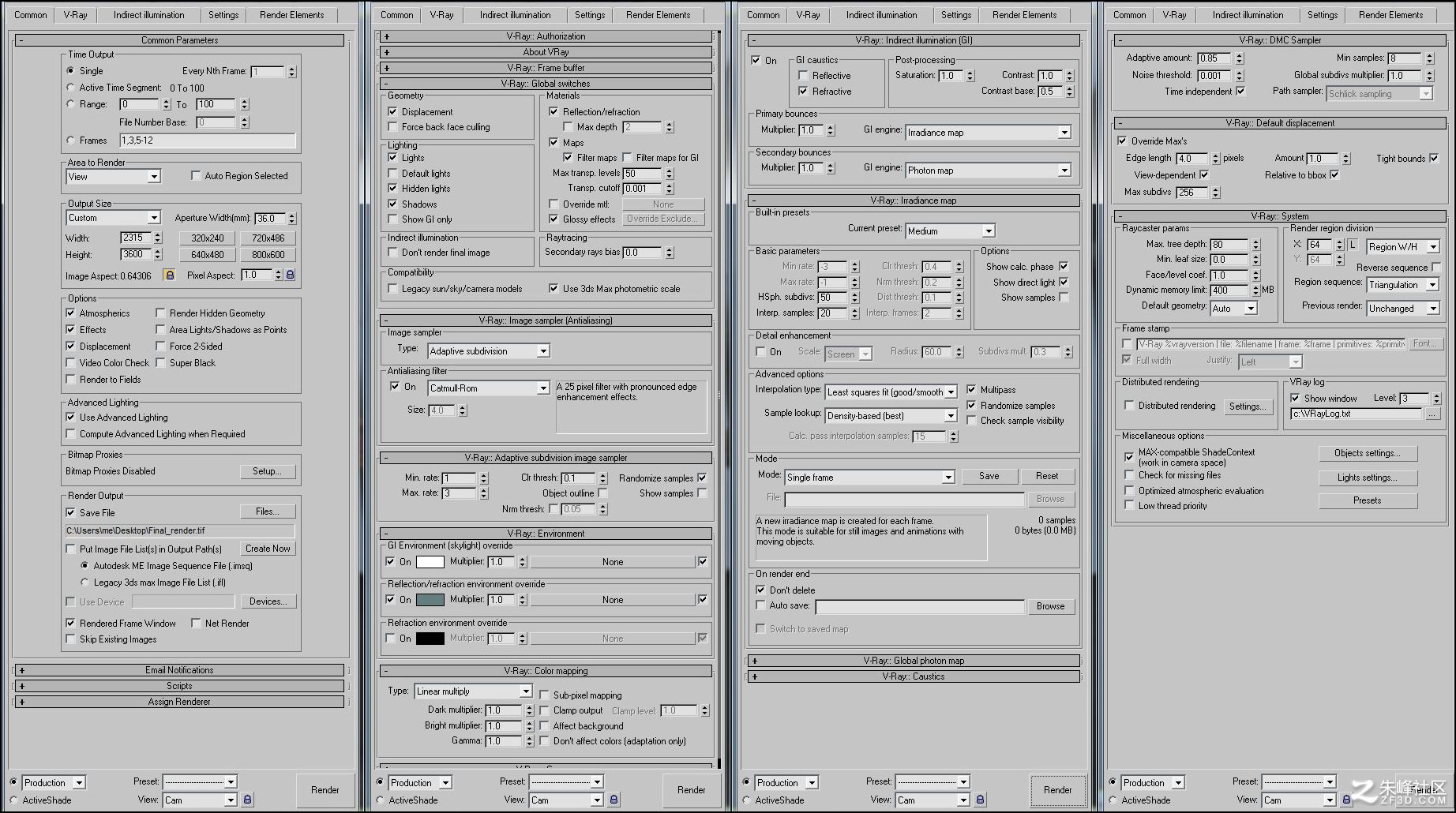Click the HSph. subdivs spinner arrows
Viewport: 1456px width, 813px height.
click(x=854, y=298)
